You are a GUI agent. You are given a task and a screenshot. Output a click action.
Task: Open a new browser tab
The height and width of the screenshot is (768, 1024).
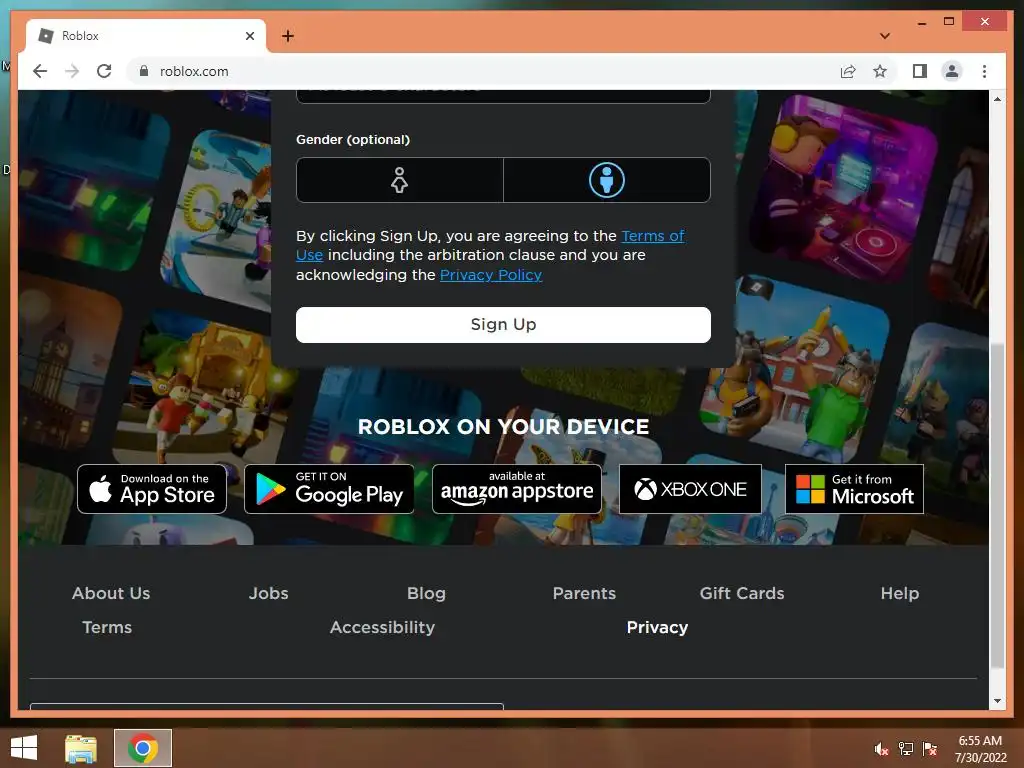(x=288, y=36)
